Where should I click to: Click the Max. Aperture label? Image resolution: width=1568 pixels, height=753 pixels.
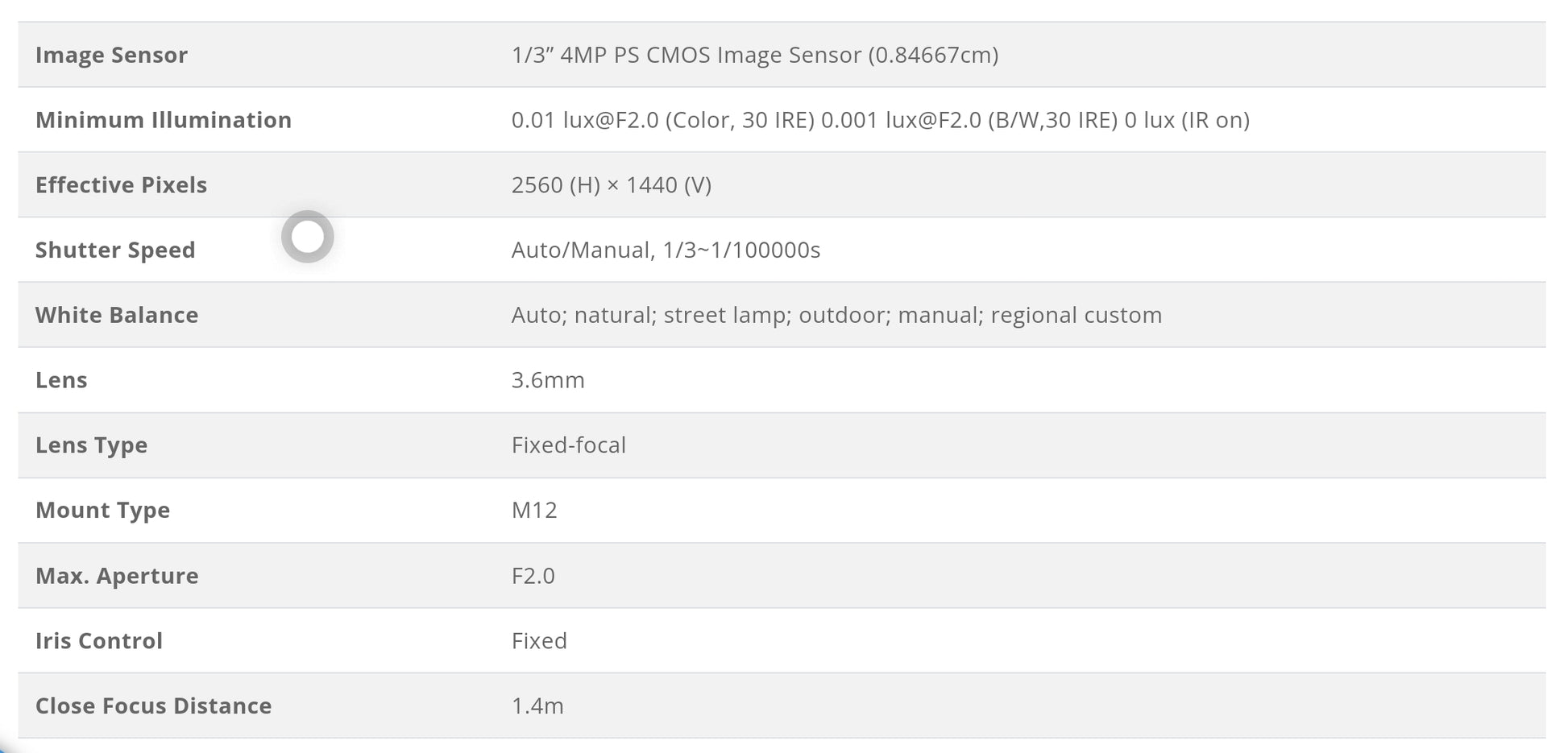tap(117, 576)
